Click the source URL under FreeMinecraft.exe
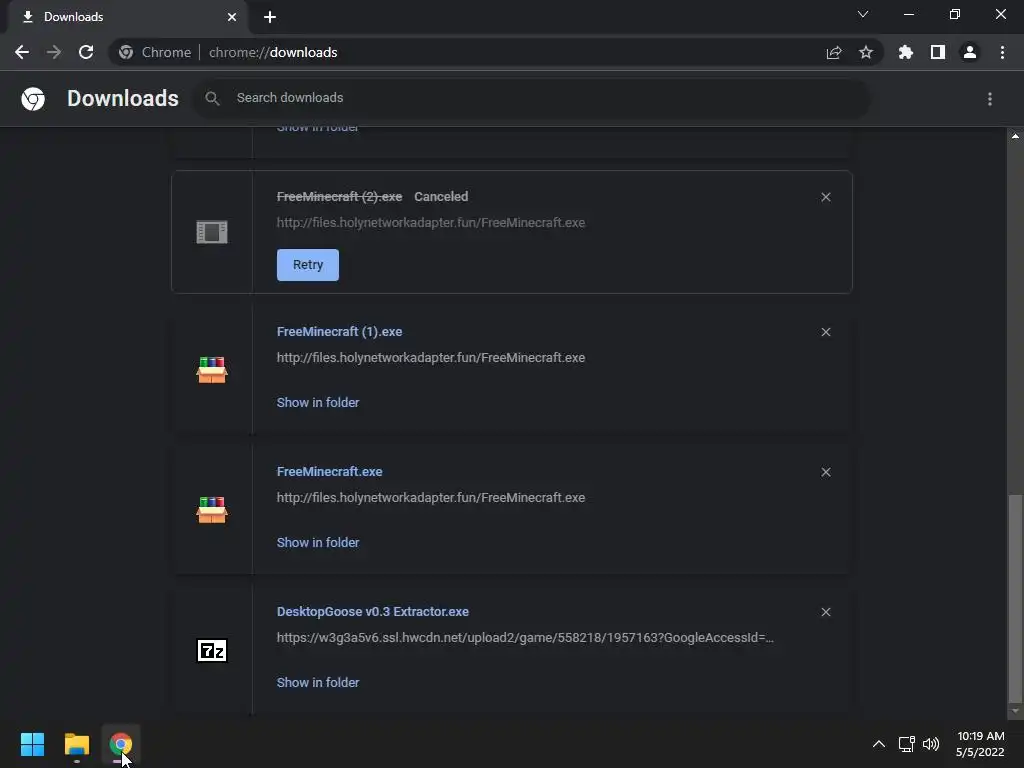This screenshot has width=1024, height=768. click(x=431, y=498)
